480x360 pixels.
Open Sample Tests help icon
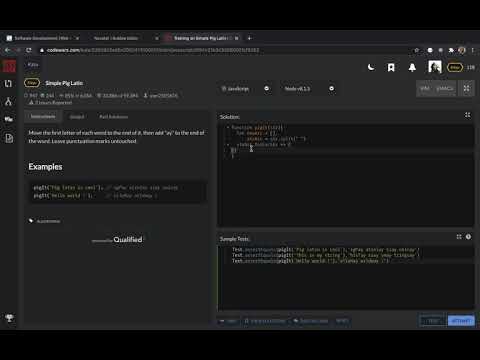(x=468, y=237)
